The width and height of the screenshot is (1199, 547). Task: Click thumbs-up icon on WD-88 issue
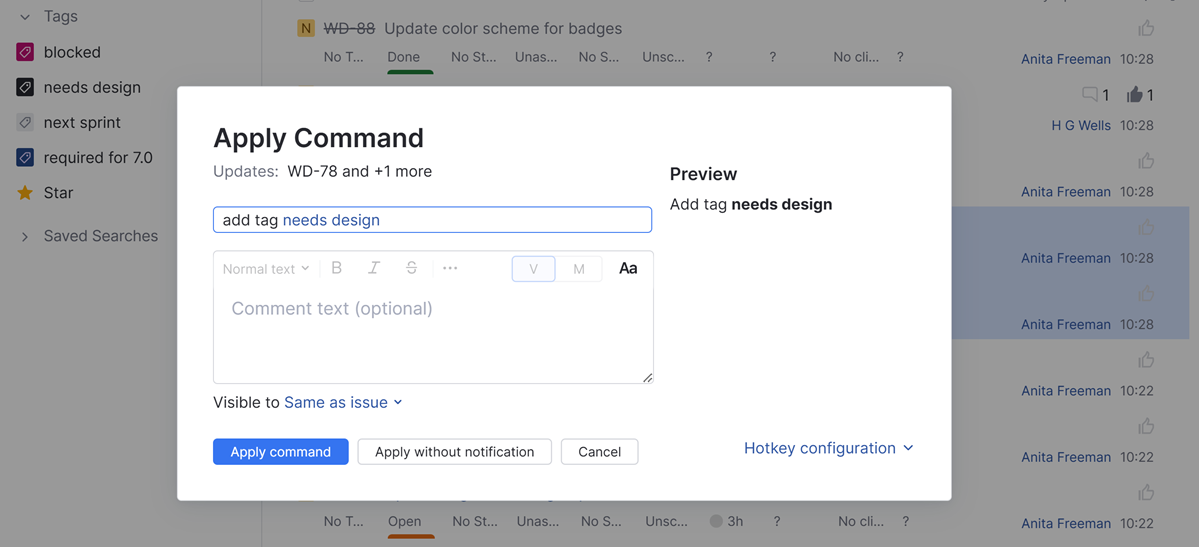(1146, 28)
